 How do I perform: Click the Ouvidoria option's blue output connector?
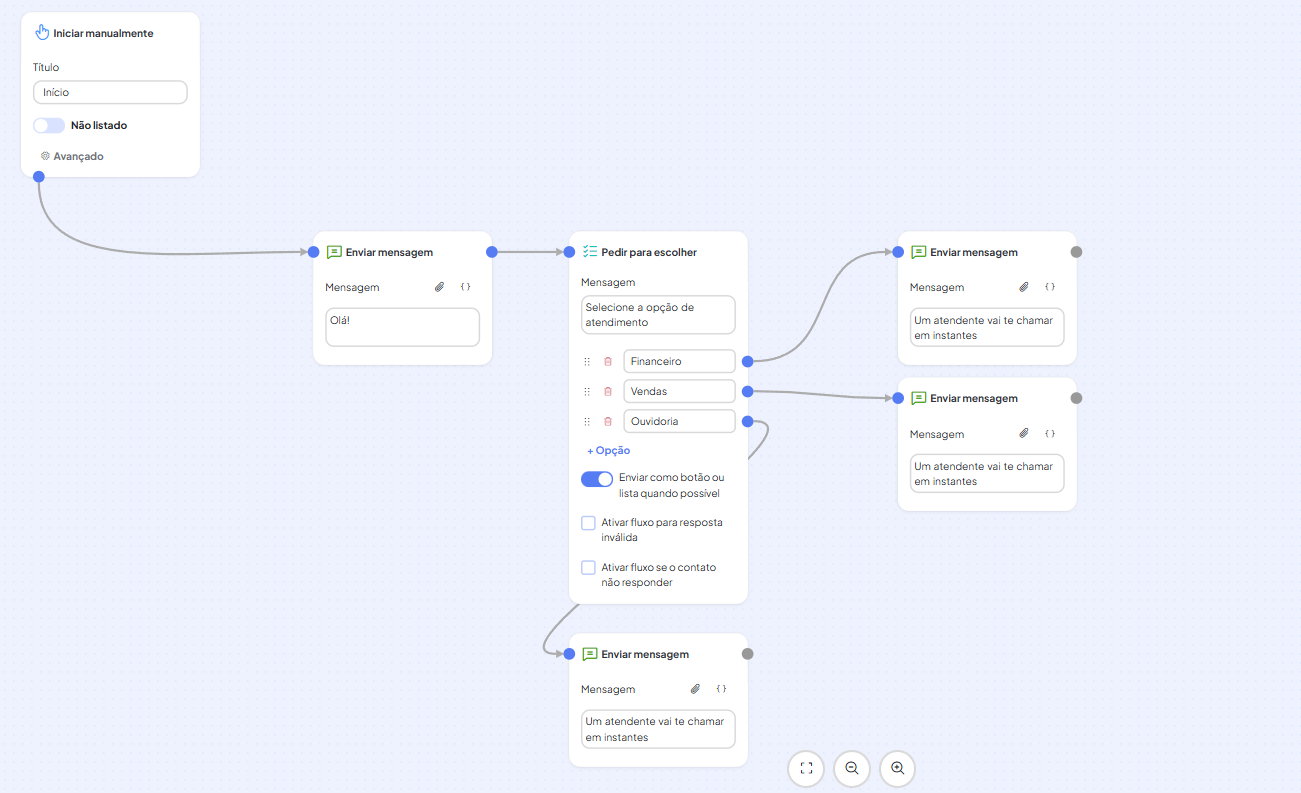748,422
